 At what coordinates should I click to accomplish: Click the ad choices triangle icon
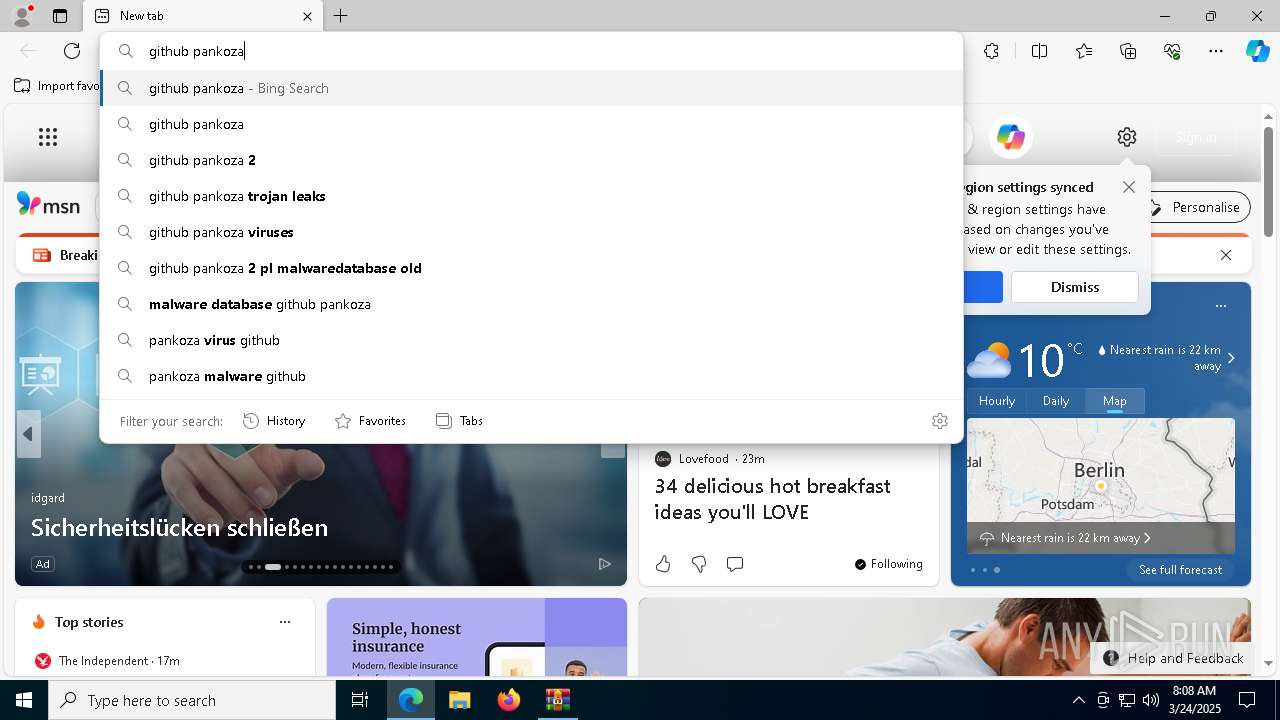click(604, 564)
